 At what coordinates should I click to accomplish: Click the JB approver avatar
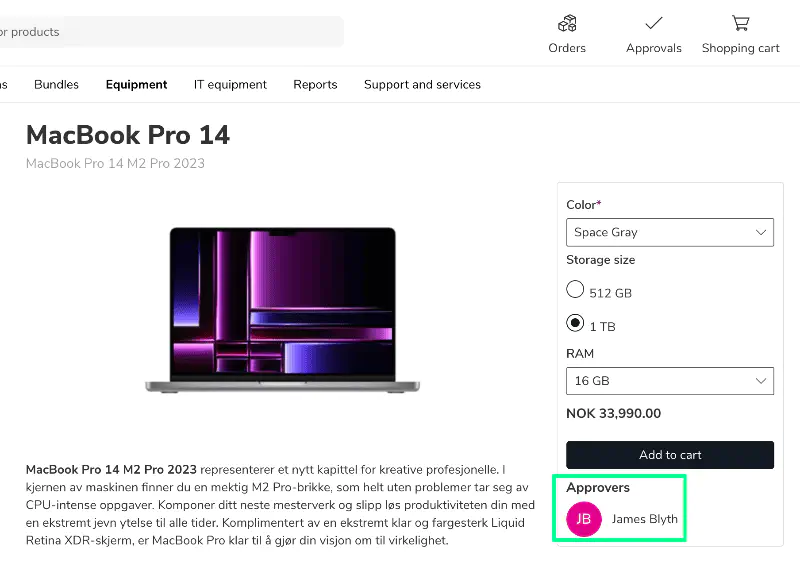click(x=584, y=519)
